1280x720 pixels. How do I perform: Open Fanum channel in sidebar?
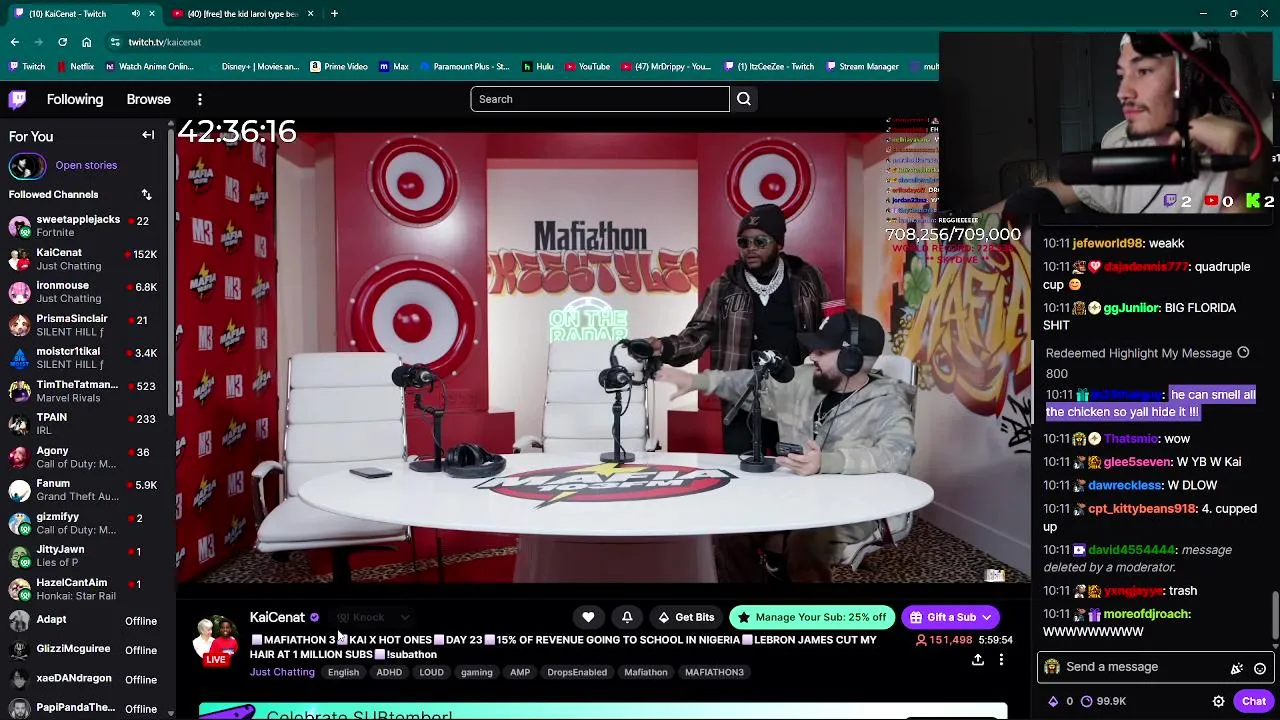84,490
